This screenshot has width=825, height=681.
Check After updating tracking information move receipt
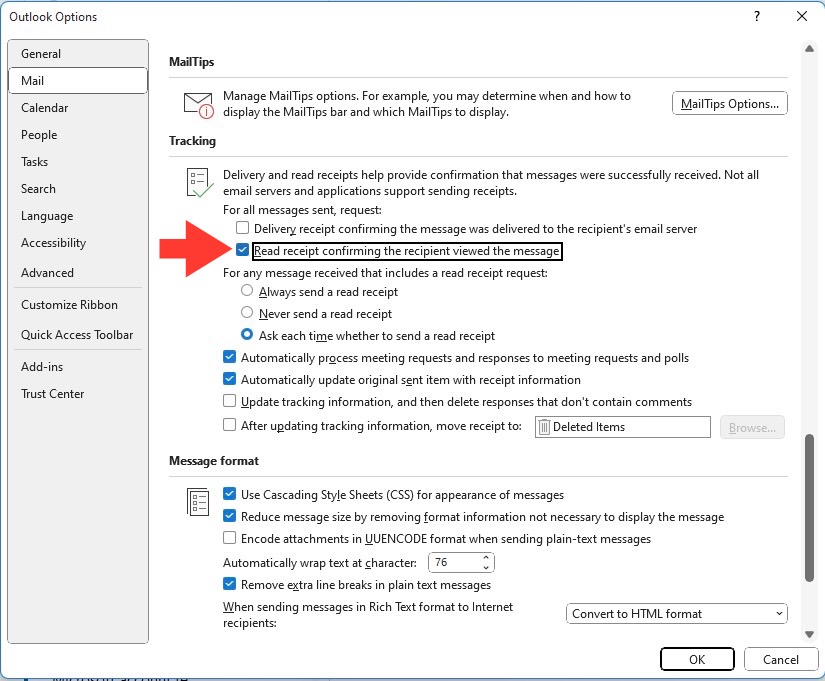click(229, 425)
